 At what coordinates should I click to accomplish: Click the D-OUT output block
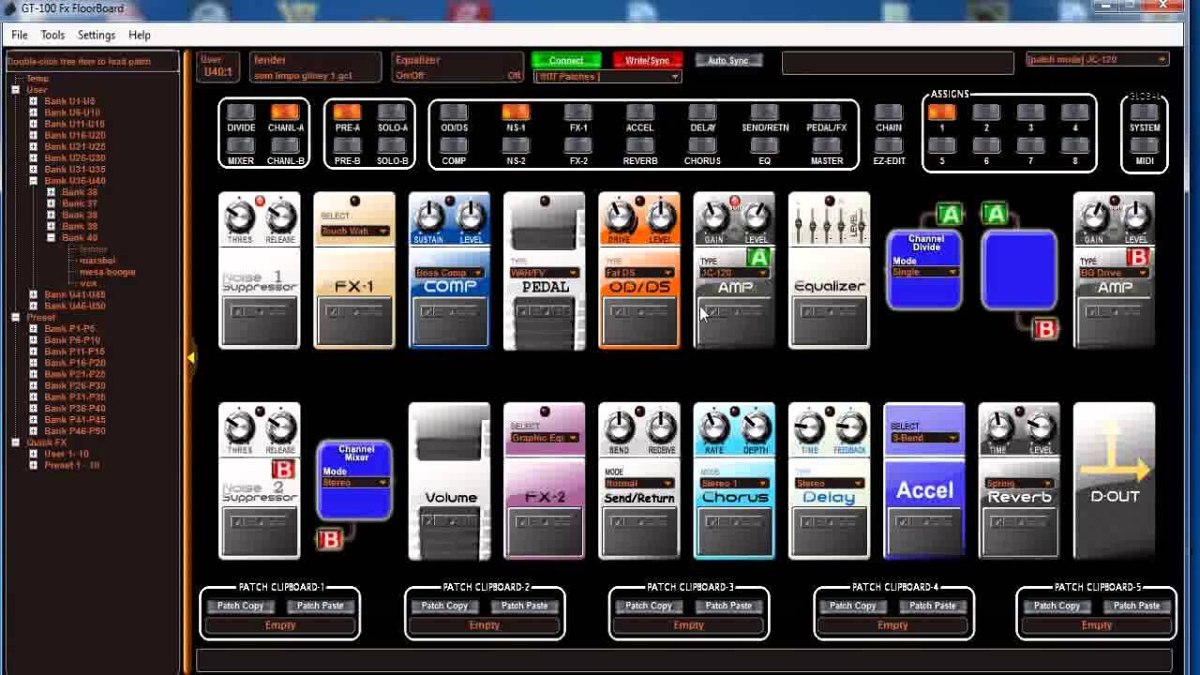[x=1114, y=480]
